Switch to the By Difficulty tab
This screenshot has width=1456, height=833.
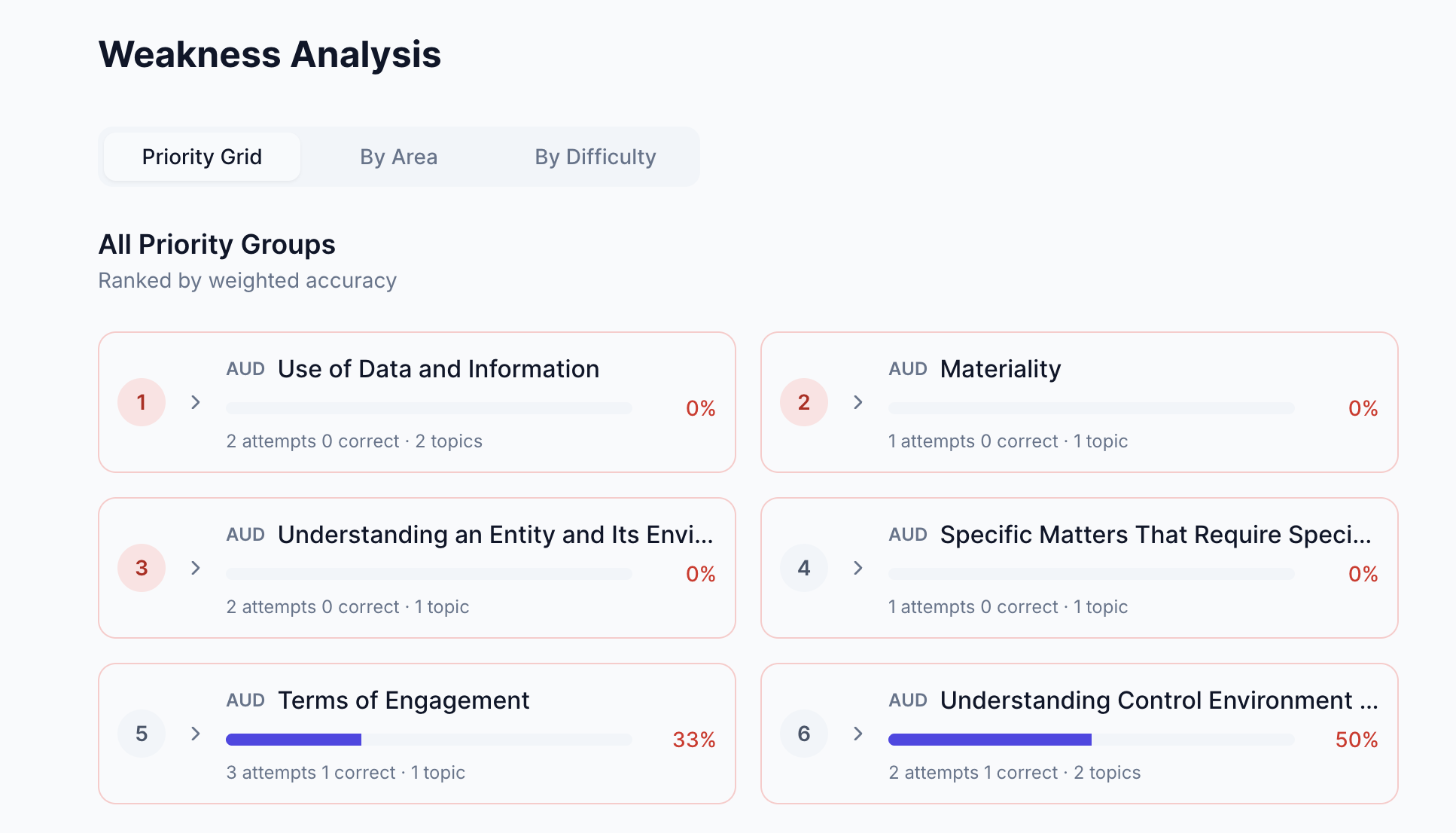[595, 157]
